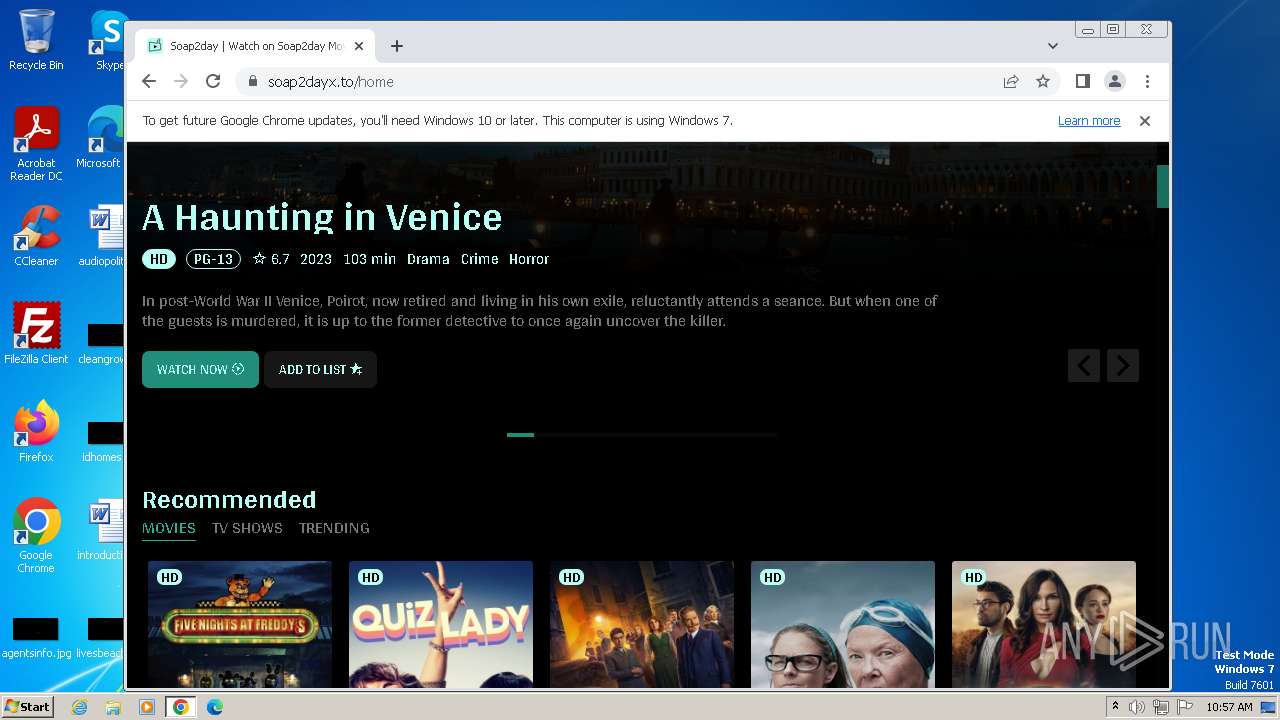
Task: Open the Windows Start button
Action: click(27, 706)
